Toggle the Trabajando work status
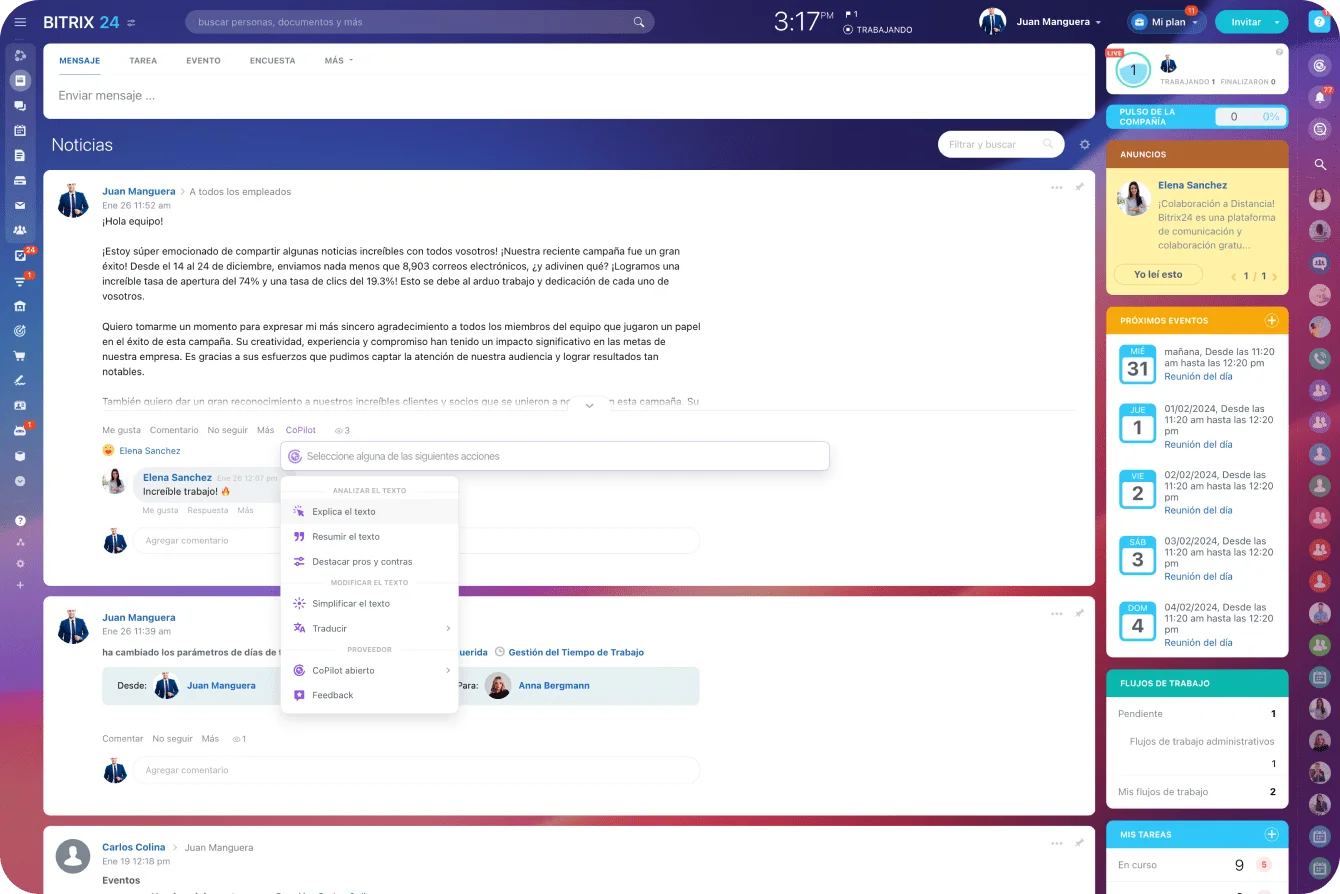1340x894 pixels. (x=878, y=30)
